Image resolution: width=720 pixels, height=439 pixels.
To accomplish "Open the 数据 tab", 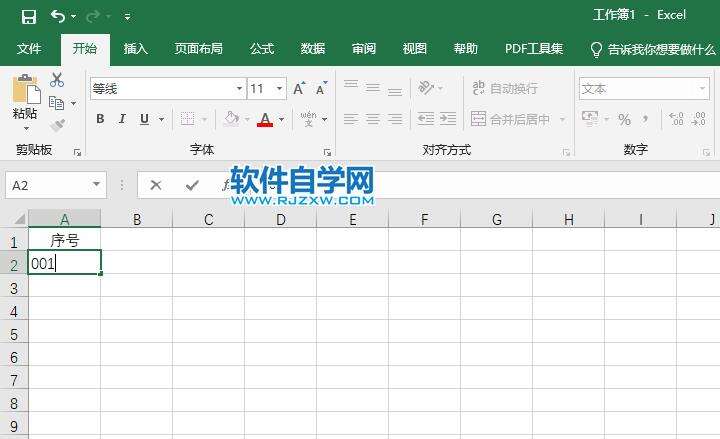I will (x=313, y=49).
